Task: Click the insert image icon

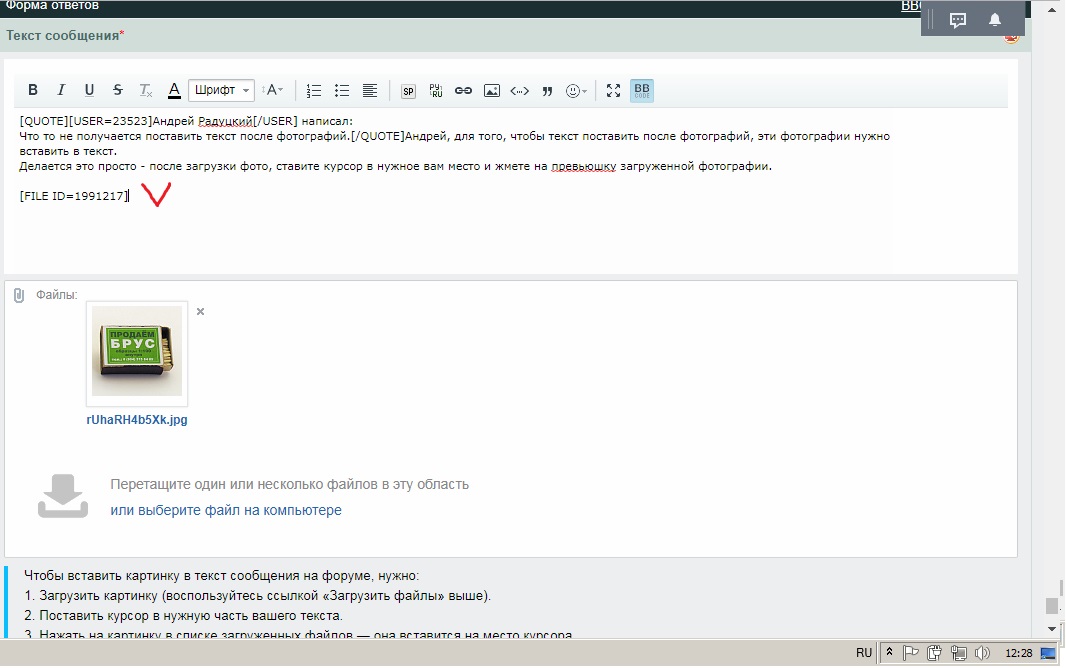Action: click(491, 90)
